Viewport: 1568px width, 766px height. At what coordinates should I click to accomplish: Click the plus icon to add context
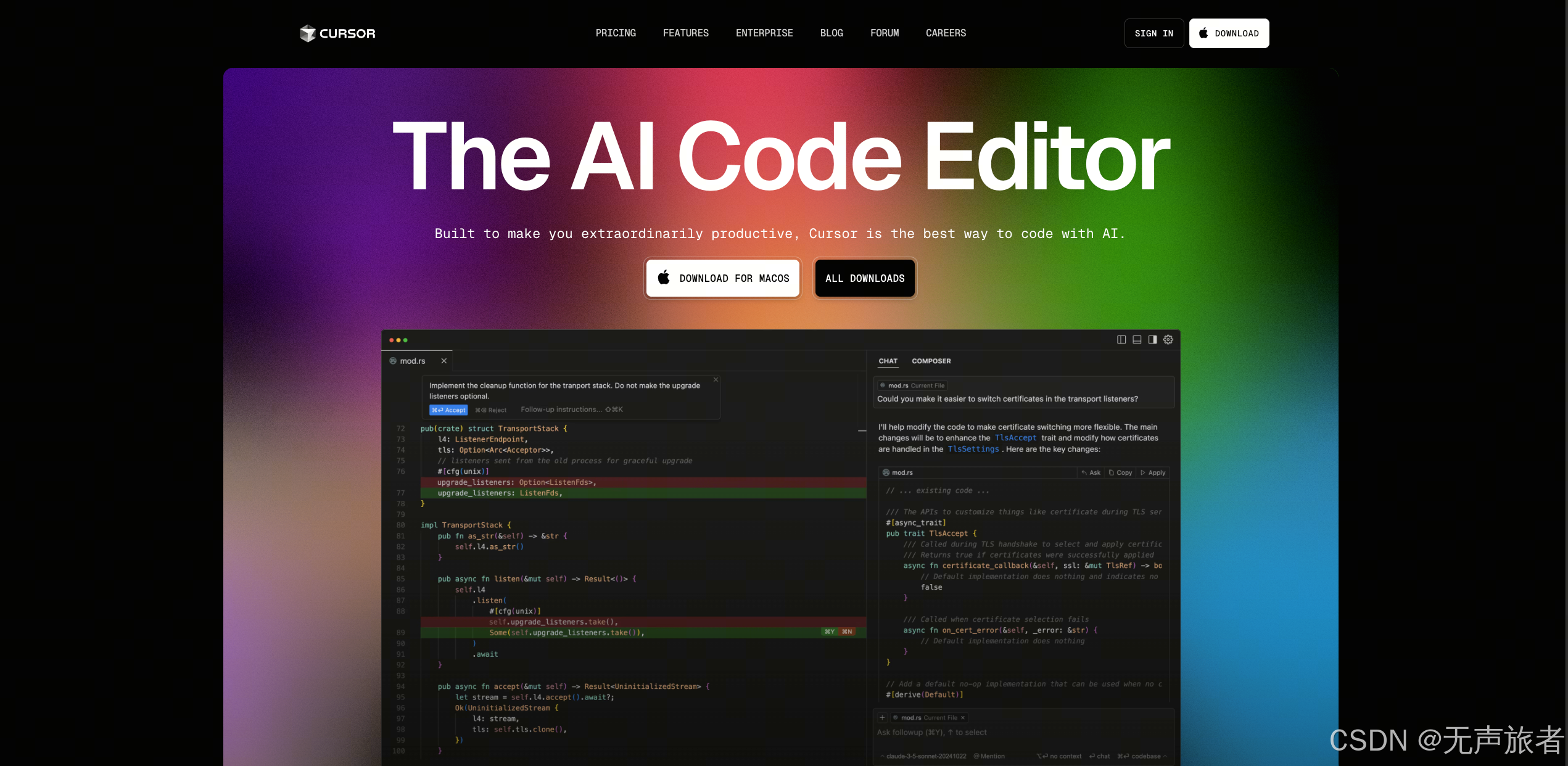(x=882, y=717)
